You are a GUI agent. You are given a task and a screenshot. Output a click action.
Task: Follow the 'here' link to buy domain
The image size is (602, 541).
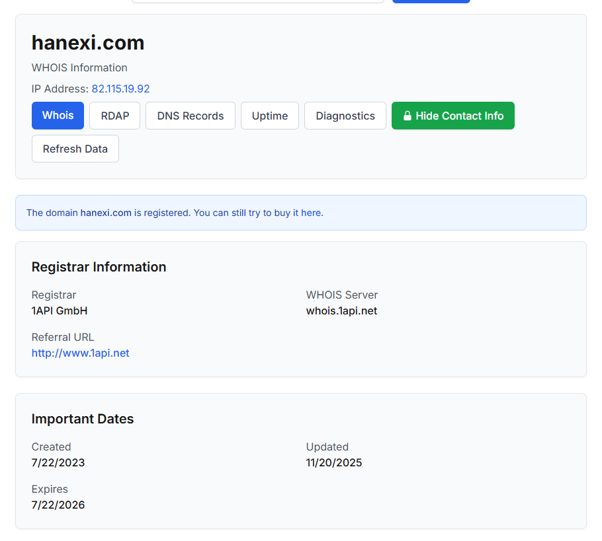tap(311, 213)
